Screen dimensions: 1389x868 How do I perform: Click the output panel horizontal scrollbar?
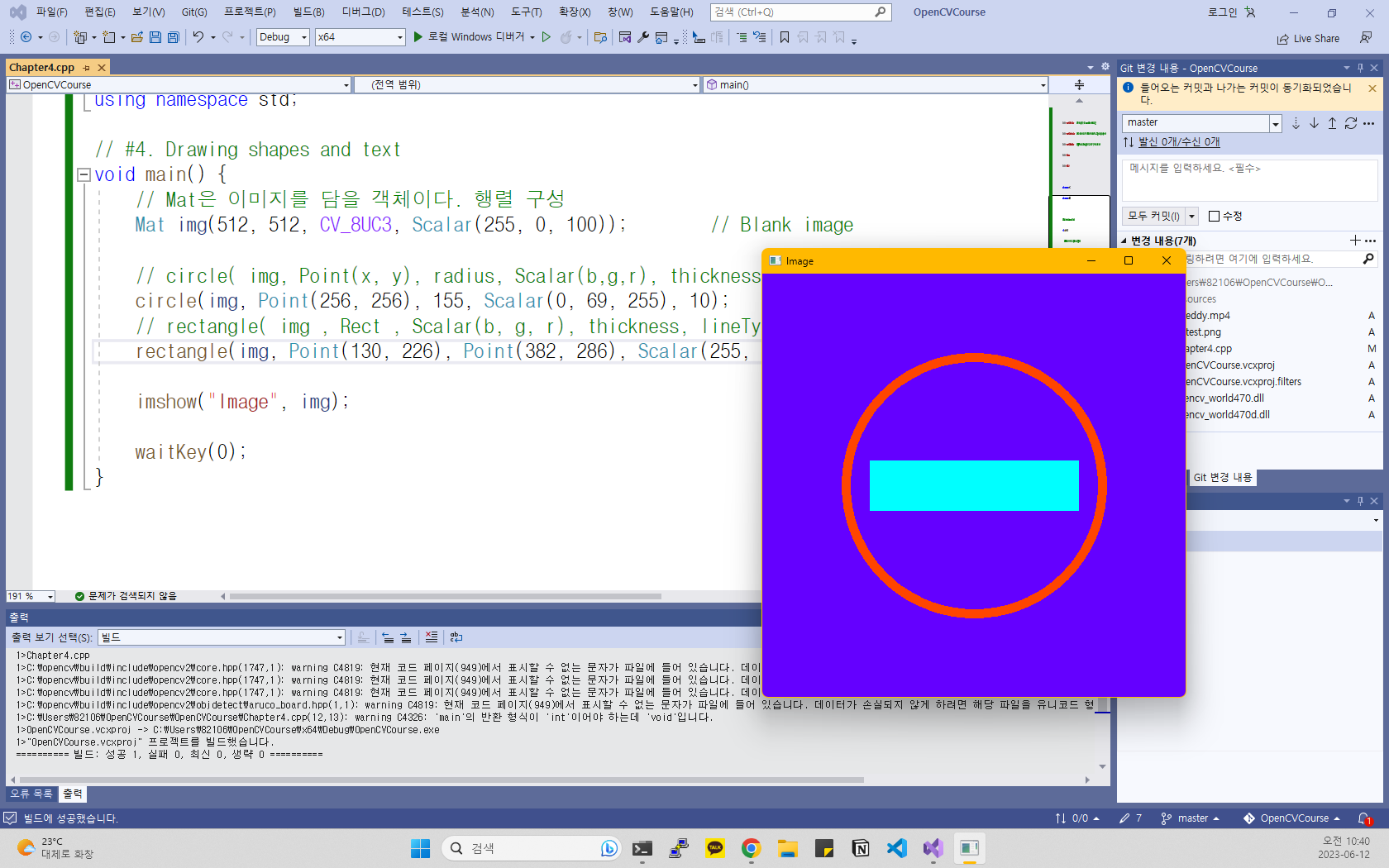[x=442, y=780]
